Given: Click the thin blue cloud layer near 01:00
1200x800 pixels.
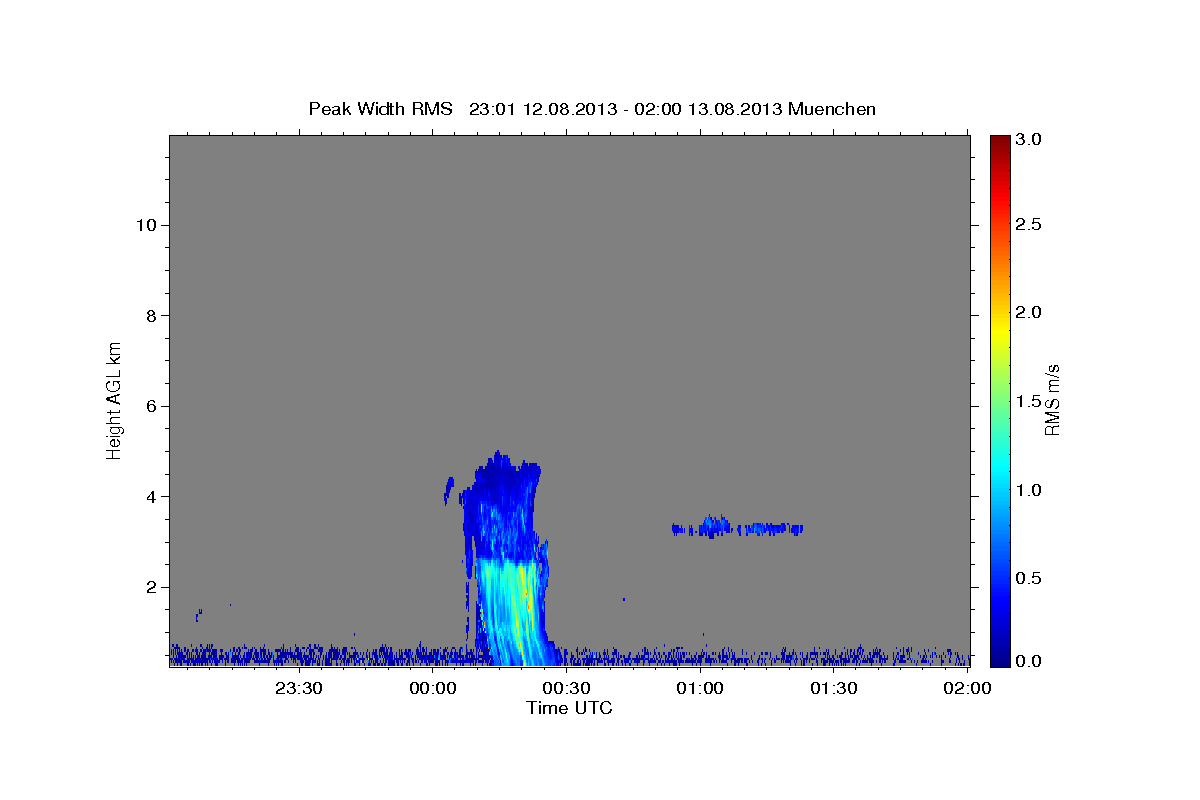Looking at the screenshot, I should [737, 527].
